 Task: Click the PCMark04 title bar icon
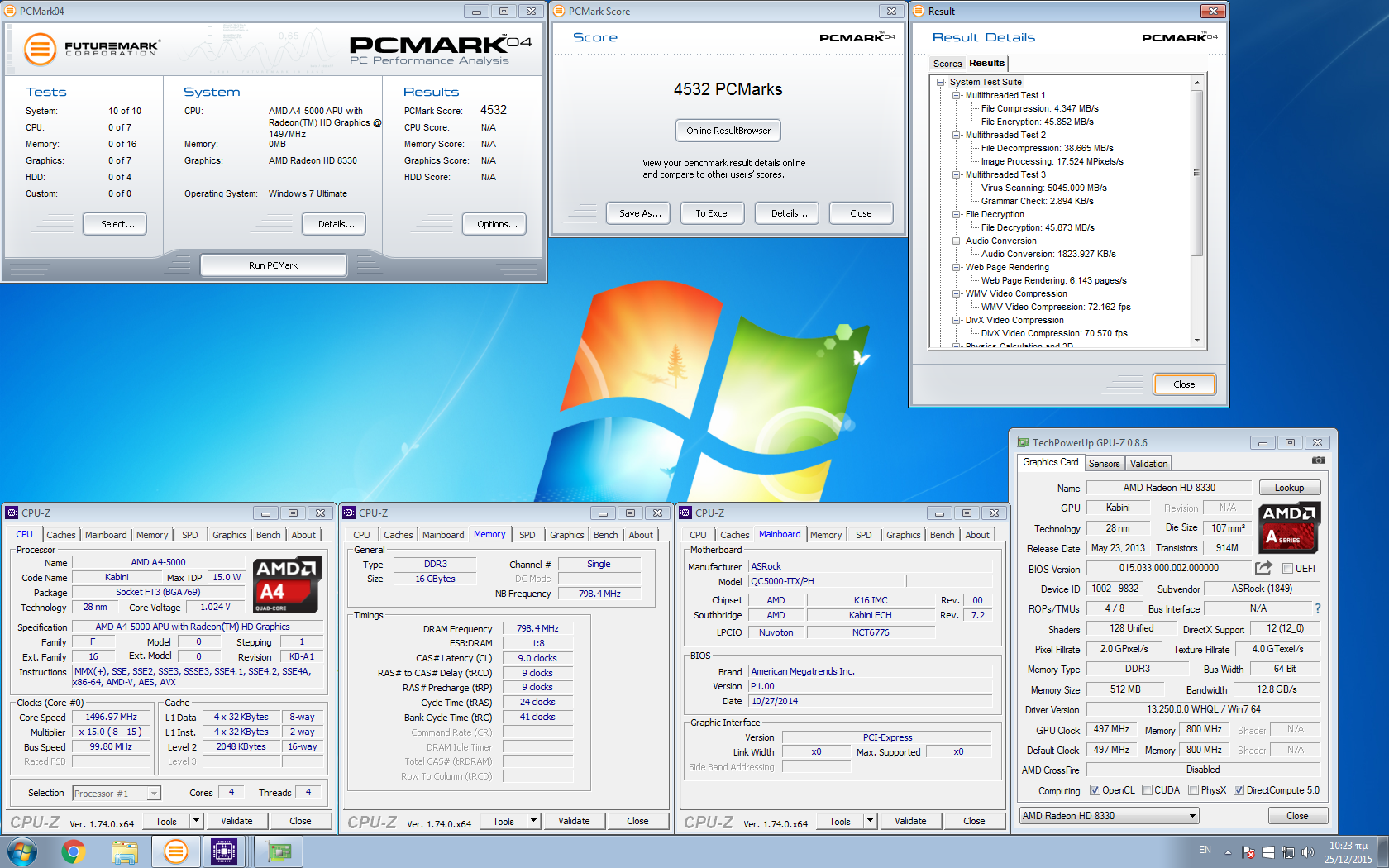(x=10, y=12)
